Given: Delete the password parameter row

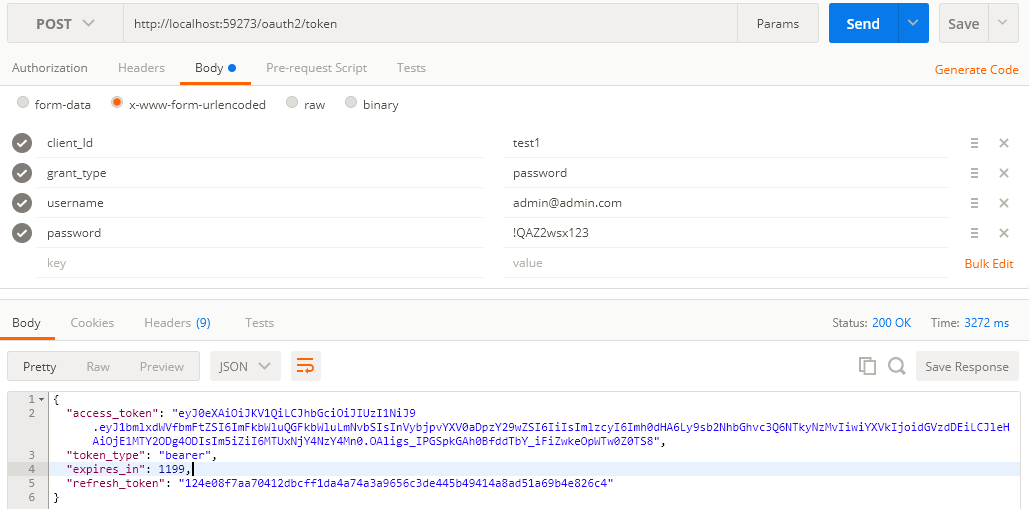Looking at the screenshot, I should tap(1003, 233).
